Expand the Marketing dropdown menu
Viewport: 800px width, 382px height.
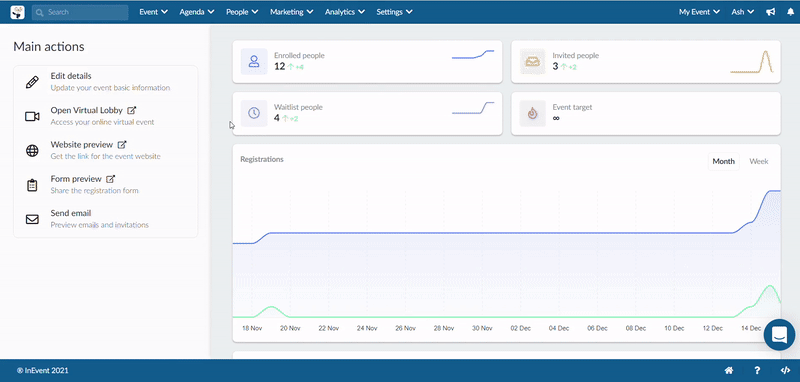coord(292,12)
